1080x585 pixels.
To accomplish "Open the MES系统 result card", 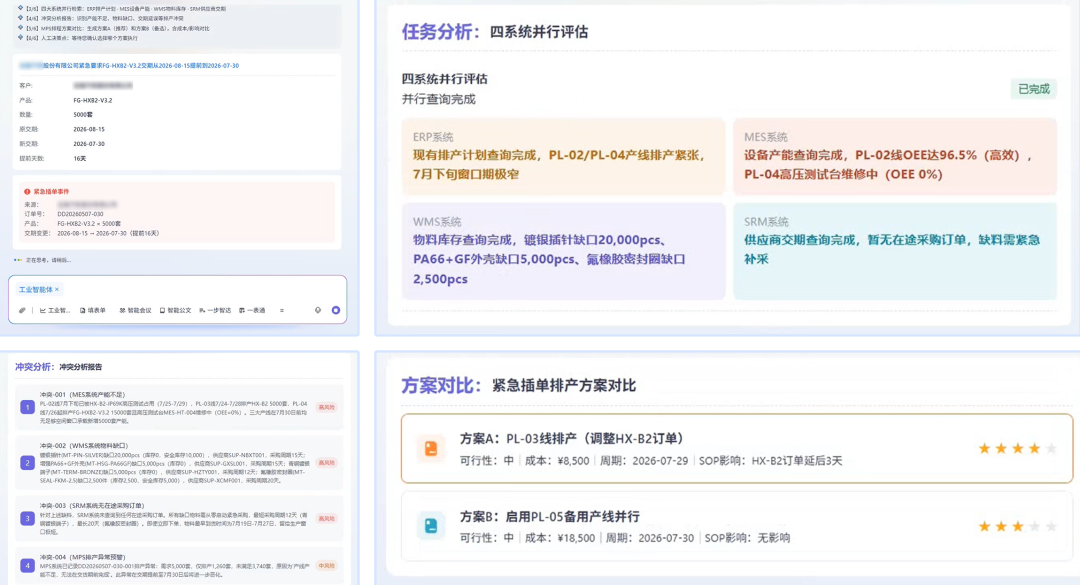I will 895,156.
